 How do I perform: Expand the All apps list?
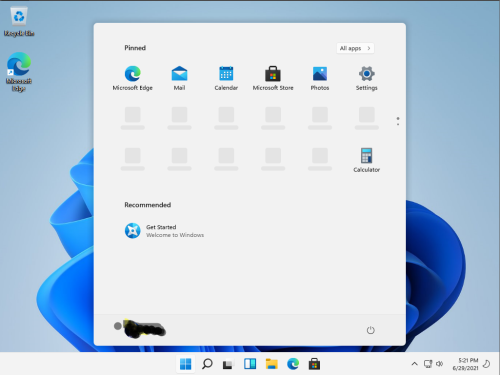tap(355, 48)
